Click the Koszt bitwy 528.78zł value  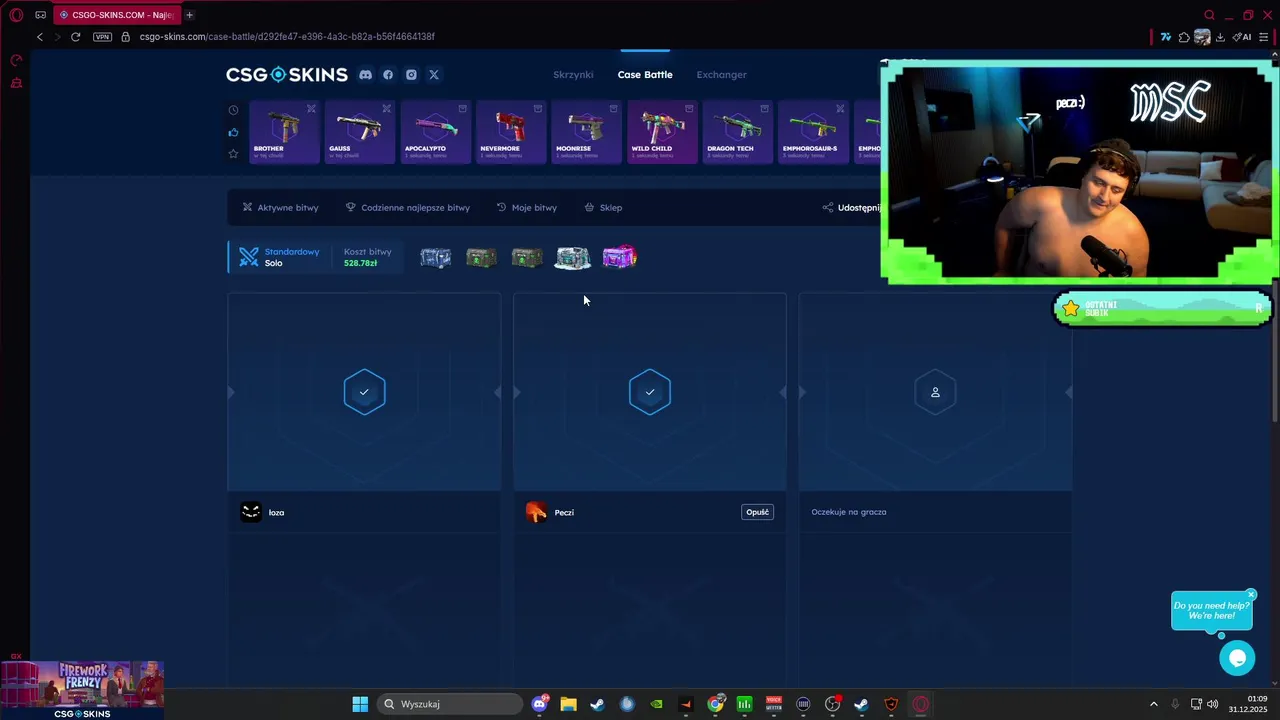[360, 263]
